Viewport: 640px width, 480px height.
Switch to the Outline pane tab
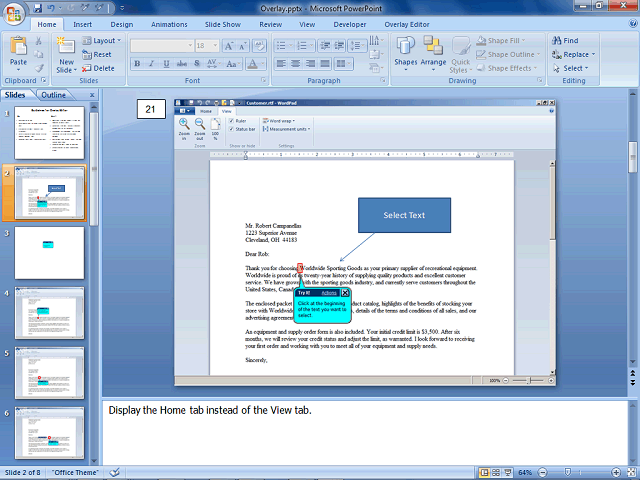click(53, 95)
